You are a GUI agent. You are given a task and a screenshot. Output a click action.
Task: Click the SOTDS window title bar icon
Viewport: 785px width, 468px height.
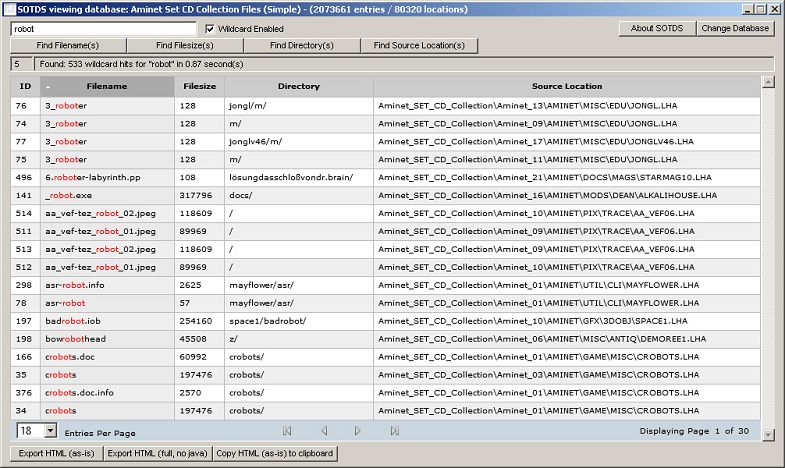(9, 8)
